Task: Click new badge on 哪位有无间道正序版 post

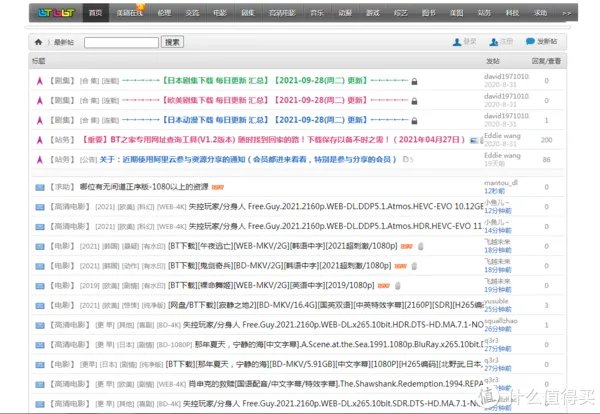Action: [218, 187]
